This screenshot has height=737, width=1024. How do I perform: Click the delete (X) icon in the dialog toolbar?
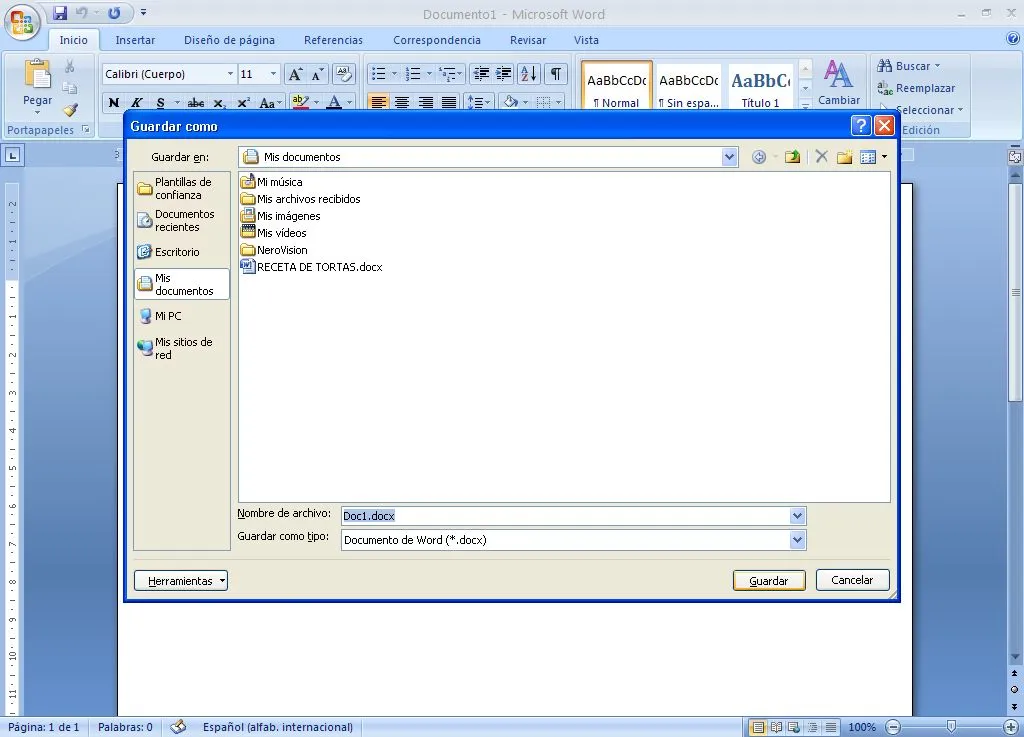click(x=820, y=156)
